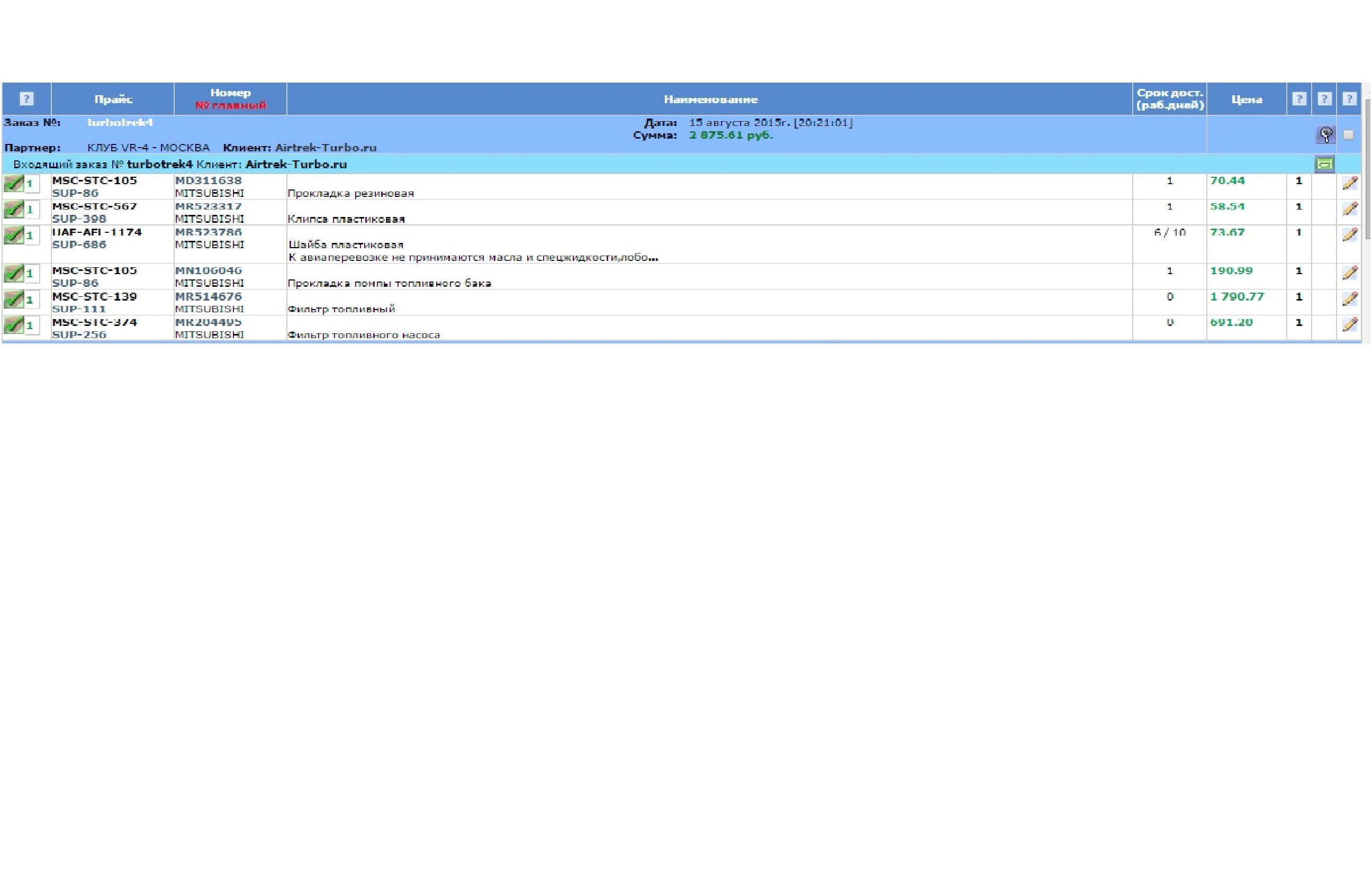Click part number link MN106046
The height and width of the screenshot is (870, 1372).
[208, 270]
